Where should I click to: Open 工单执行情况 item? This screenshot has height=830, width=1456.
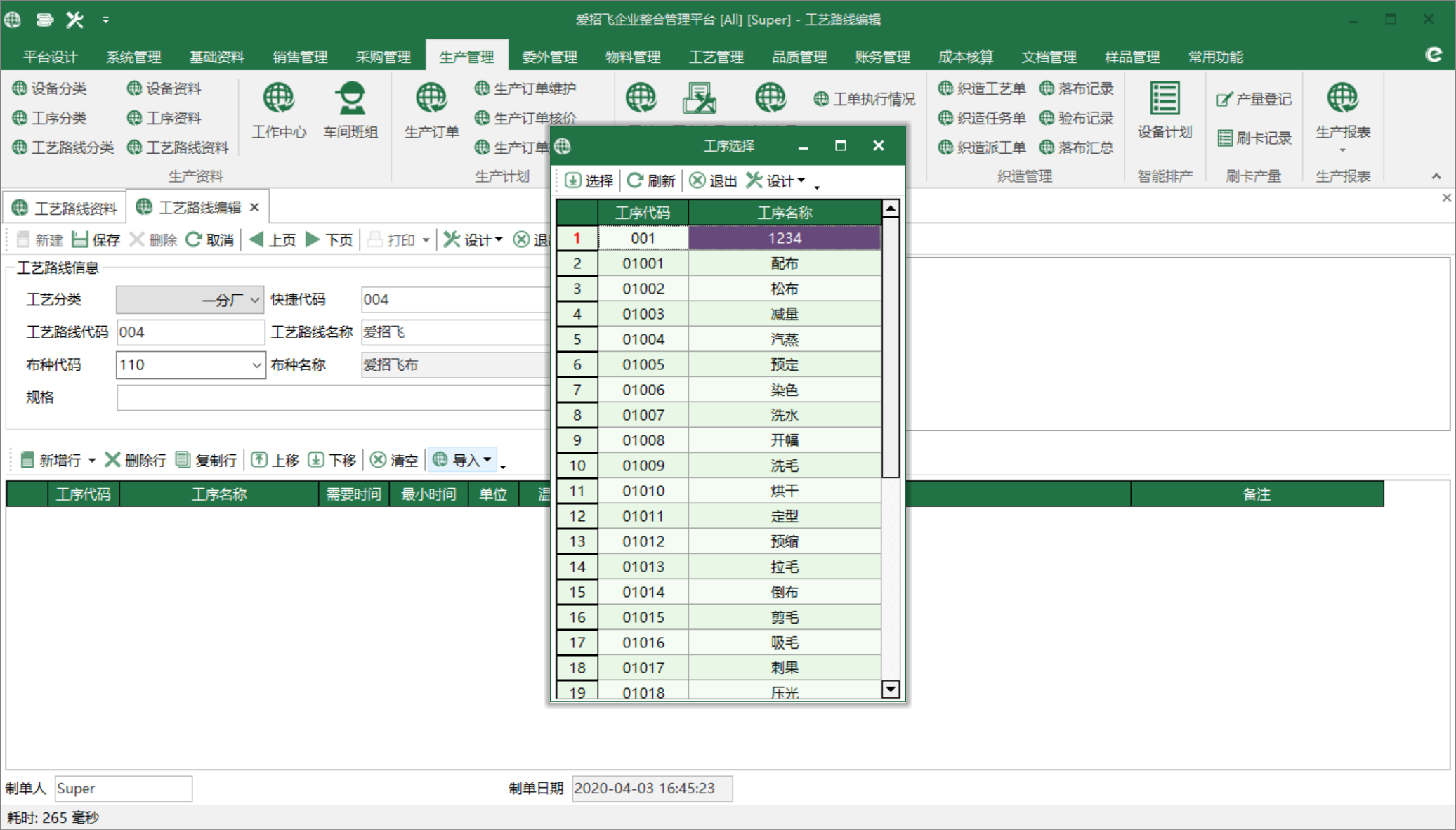[865, 99]
